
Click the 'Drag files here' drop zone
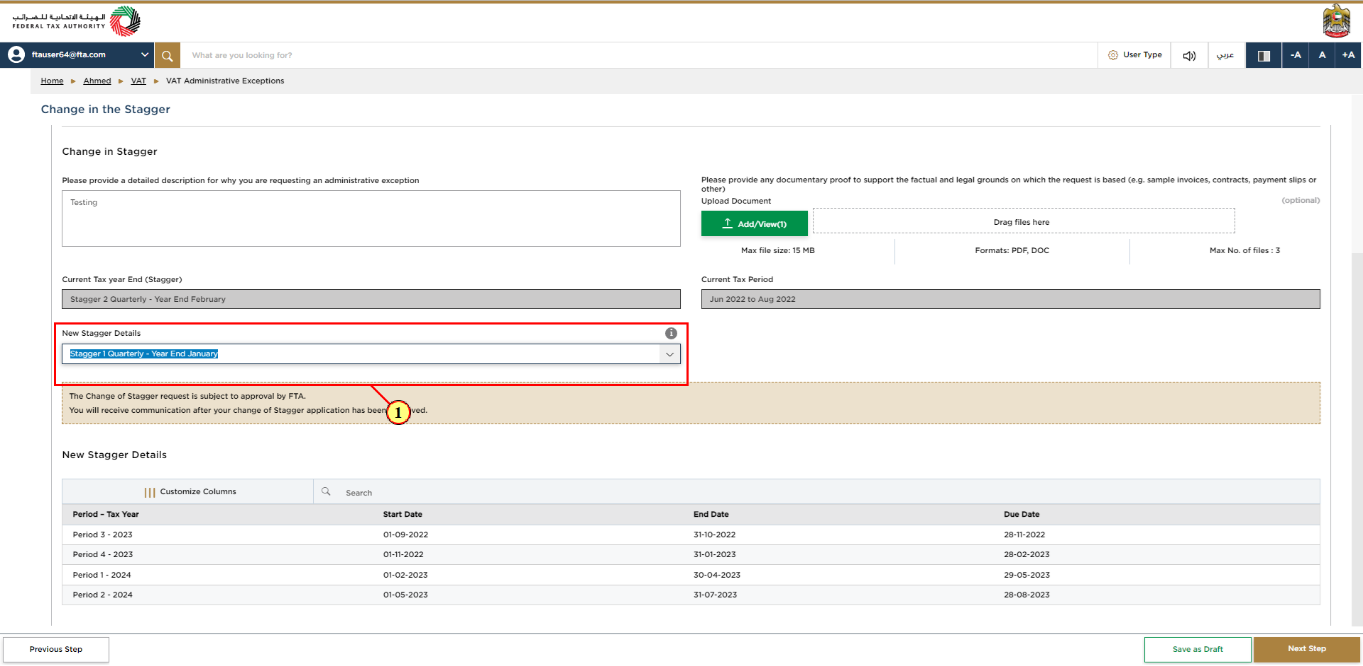(1024, 221)
